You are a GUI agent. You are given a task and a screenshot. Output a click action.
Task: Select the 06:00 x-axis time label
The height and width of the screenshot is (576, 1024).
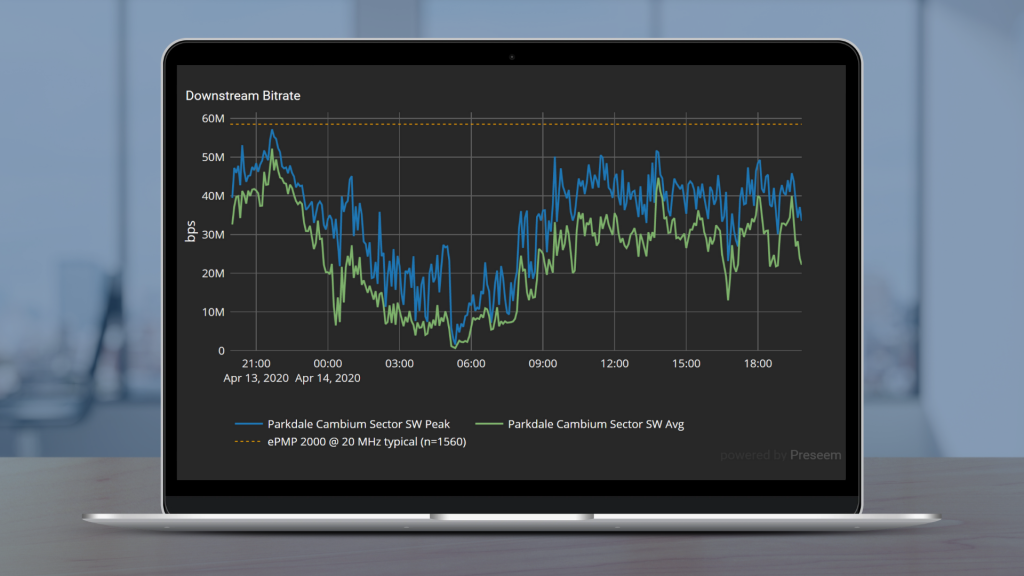pyautogui.click(x=471, y=364)
